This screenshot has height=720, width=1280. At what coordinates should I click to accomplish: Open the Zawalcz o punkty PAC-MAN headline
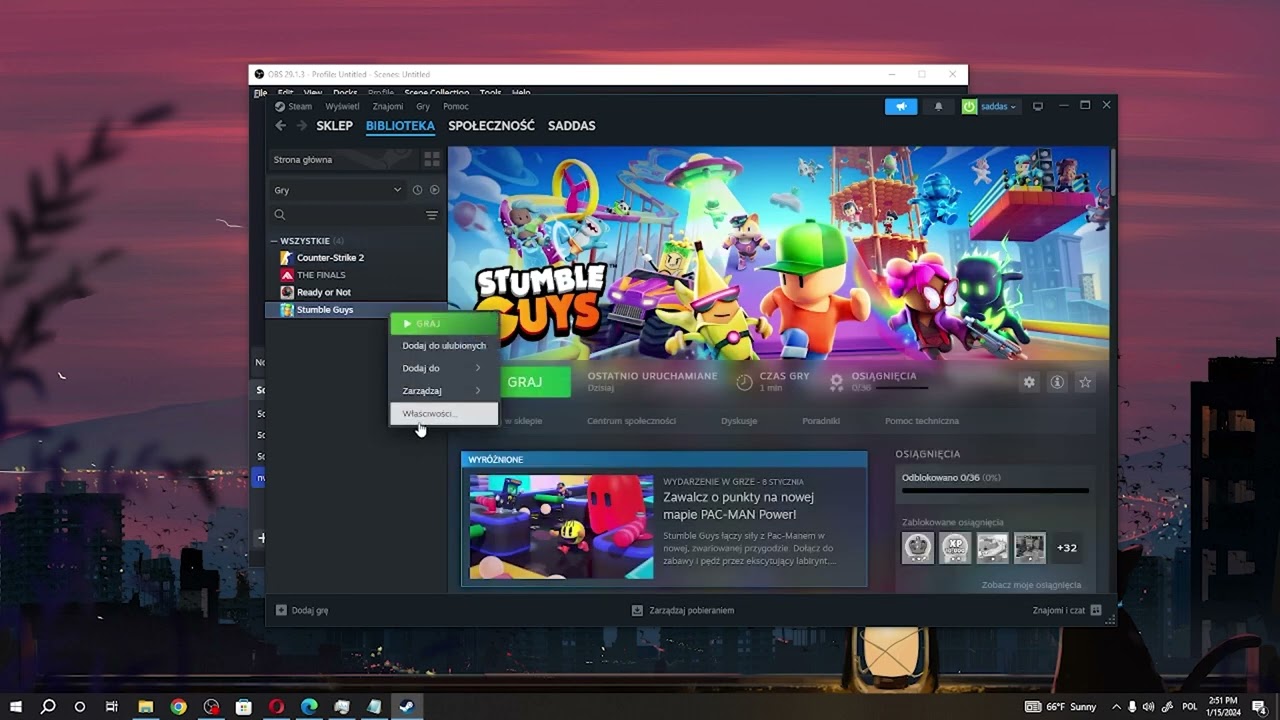point(738,506)
